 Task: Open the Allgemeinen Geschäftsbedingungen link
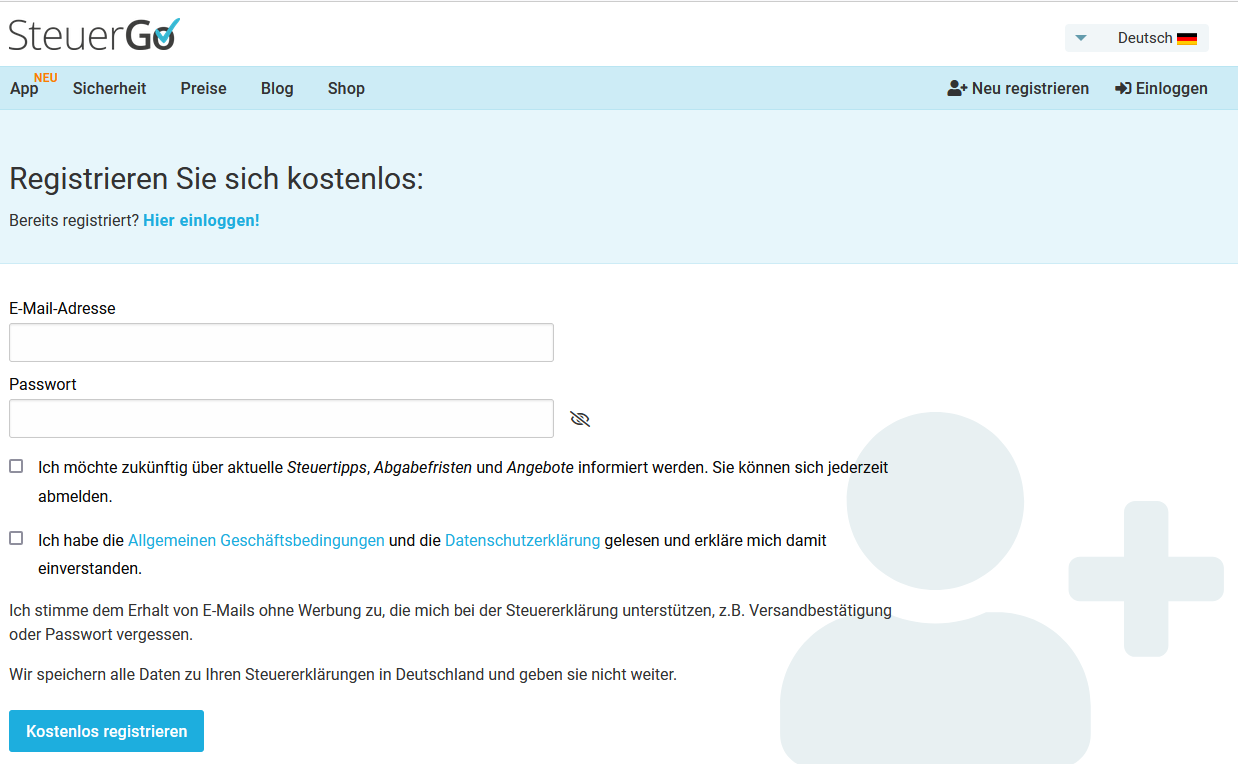tap(256, 540)
